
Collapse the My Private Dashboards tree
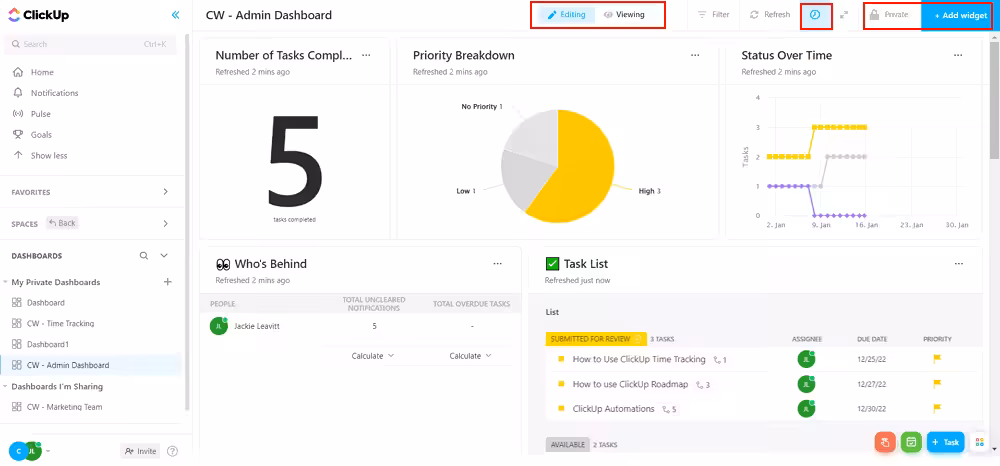pos(6,282)
